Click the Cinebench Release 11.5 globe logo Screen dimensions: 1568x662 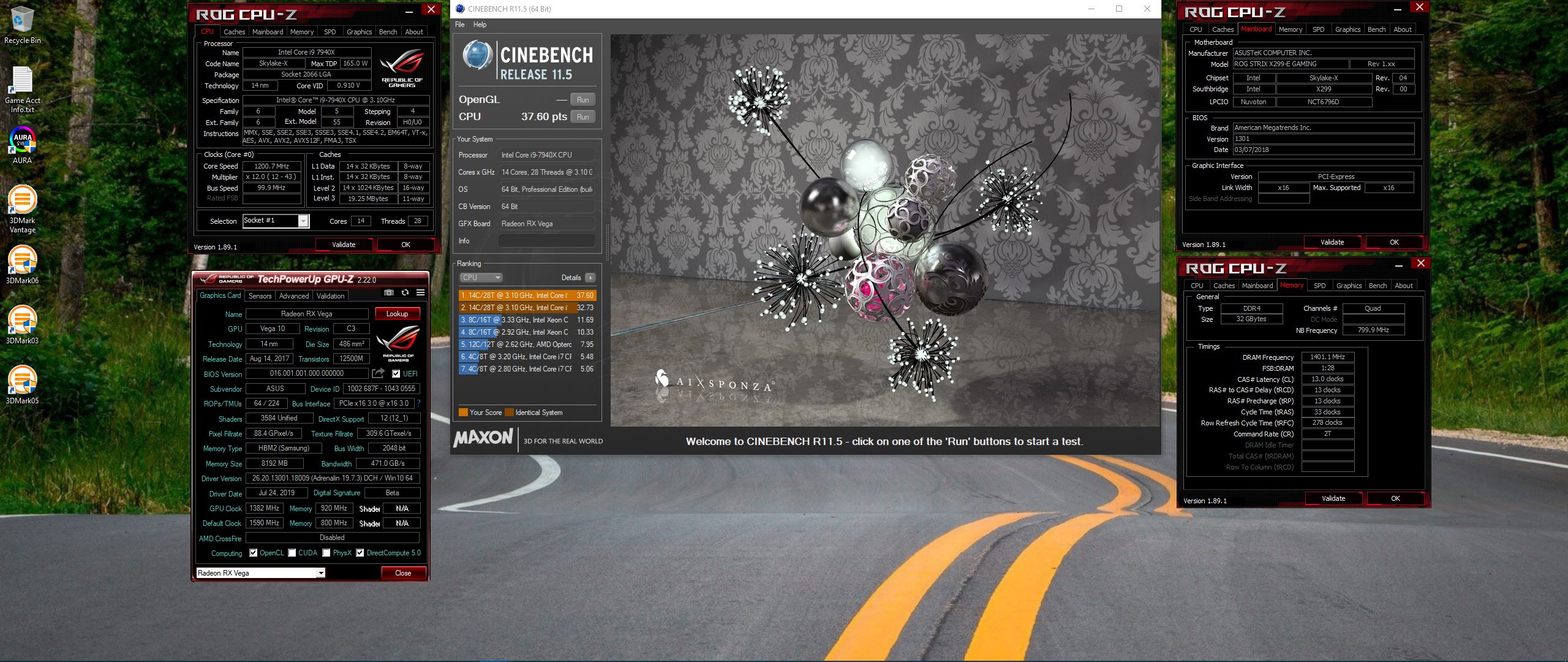(478, 55)
